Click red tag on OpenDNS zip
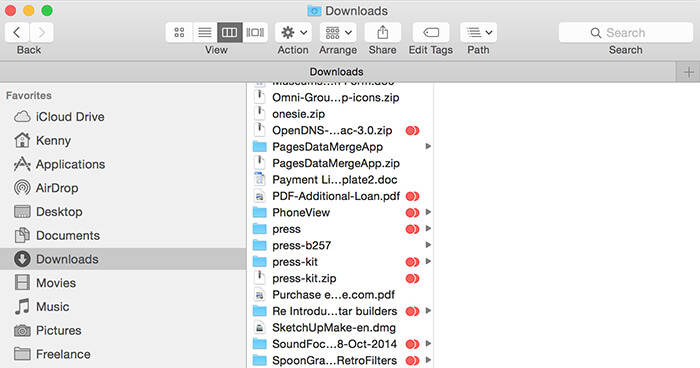The width and height of the screenshot is (700, 368). click(x=412, y=131)
